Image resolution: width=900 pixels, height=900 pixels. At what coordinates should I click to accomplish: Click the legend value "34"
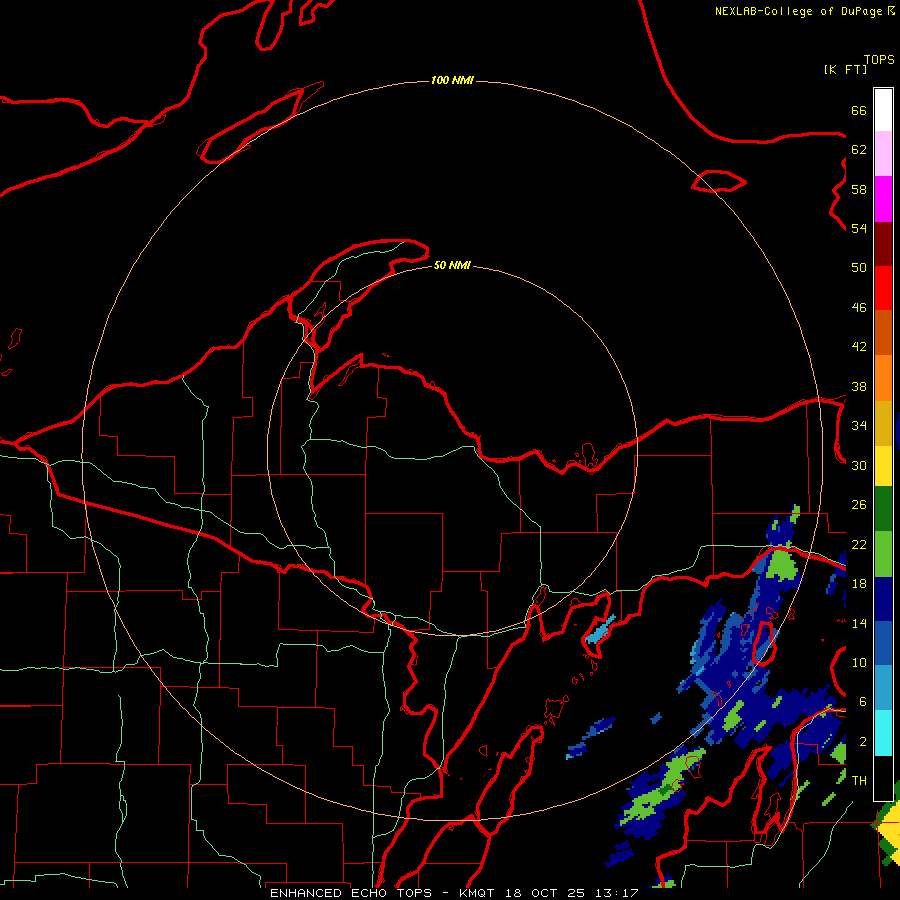[x=859, y=426]
